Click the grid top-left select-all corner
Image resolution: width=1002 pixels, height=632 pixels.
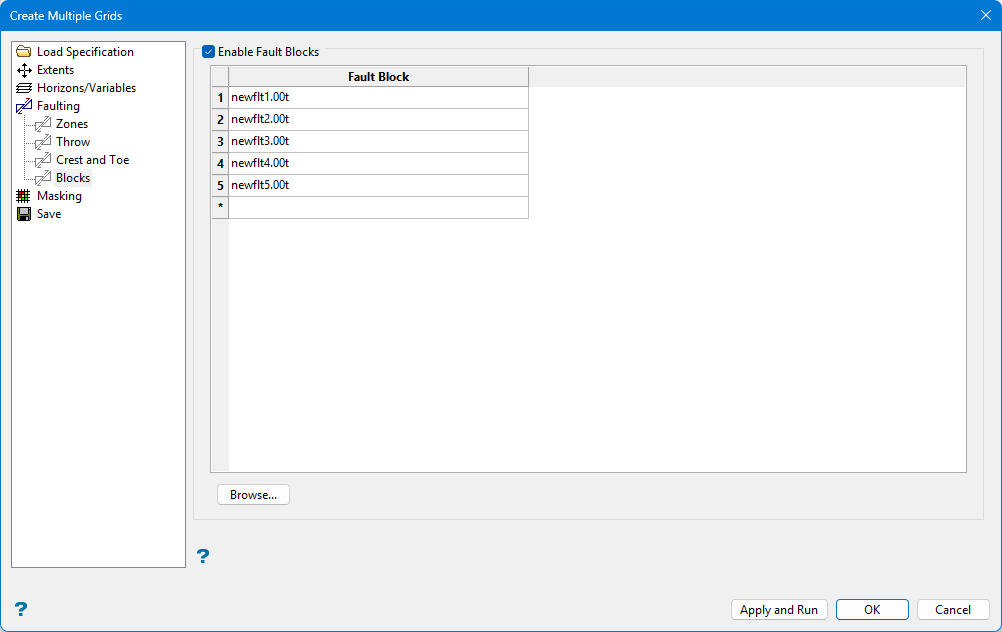220,77
